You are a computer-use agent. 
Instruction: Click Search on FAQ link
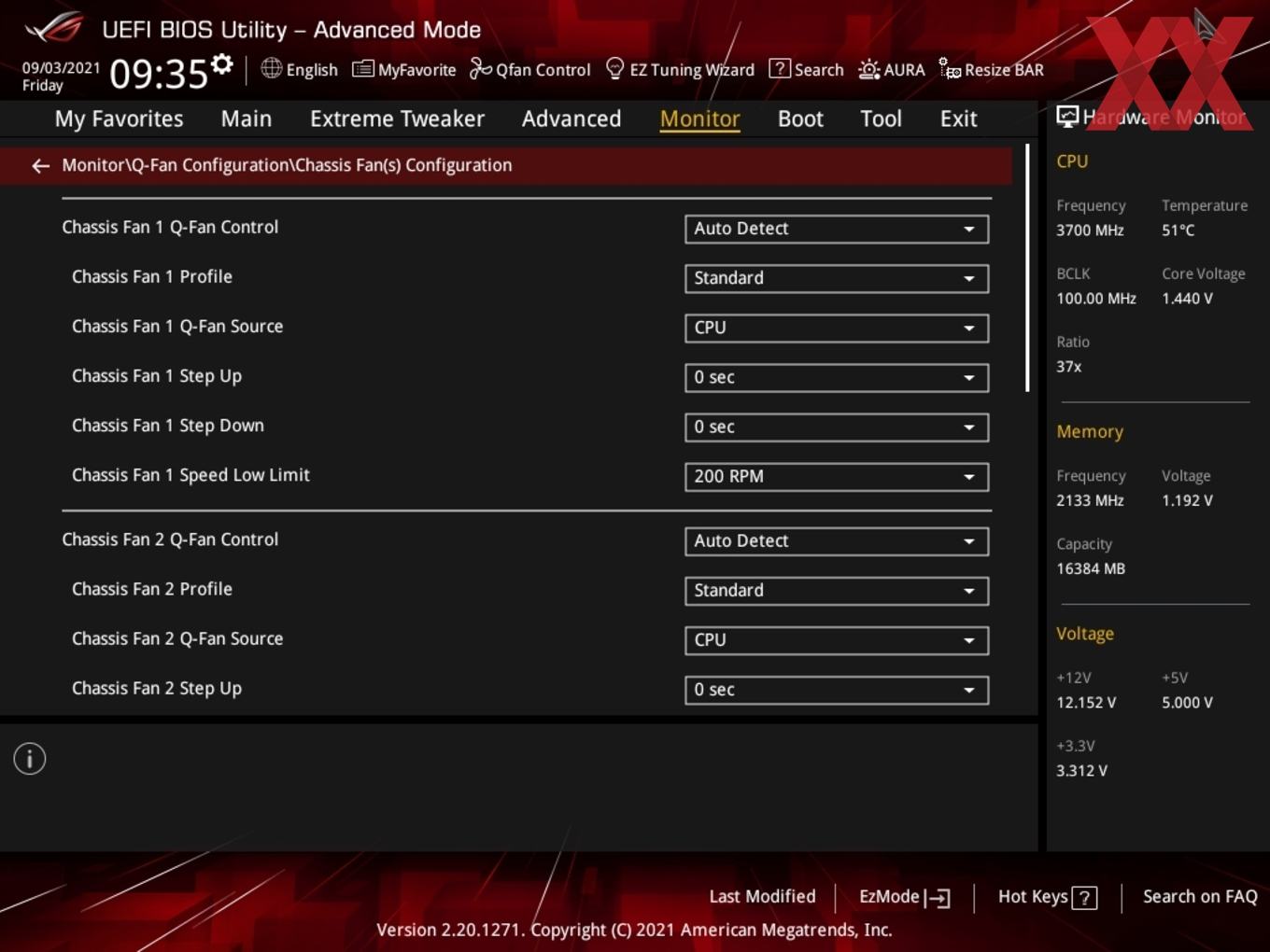(1200, 896)
